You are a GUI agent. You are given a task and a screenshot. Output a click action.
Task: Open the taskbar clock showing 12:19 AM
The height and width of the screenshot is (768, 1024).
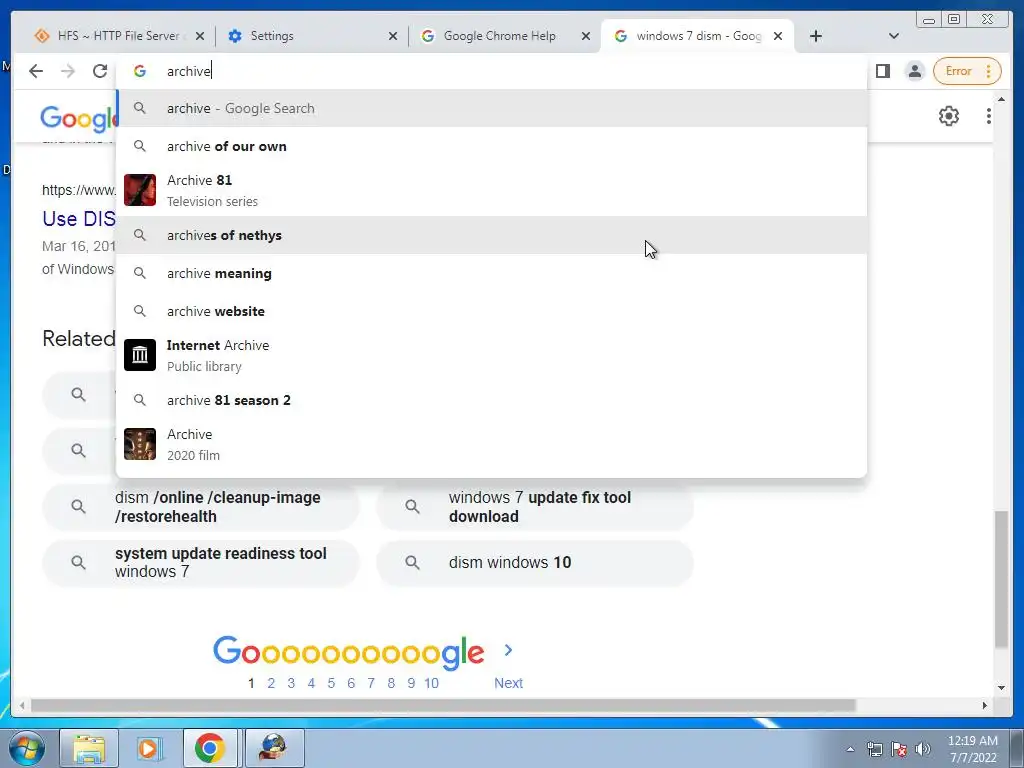(972, 749)
